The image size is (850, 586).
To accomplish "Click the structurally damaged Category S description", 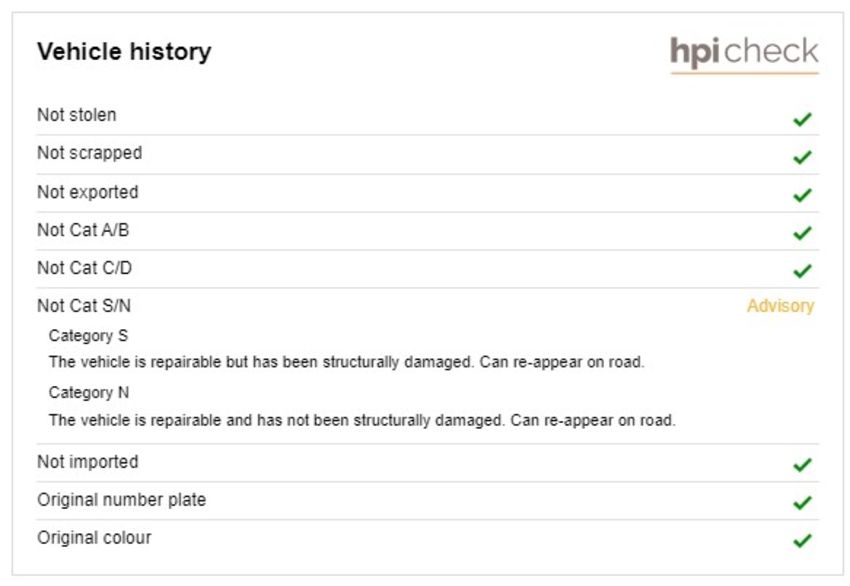I will 346,362.
